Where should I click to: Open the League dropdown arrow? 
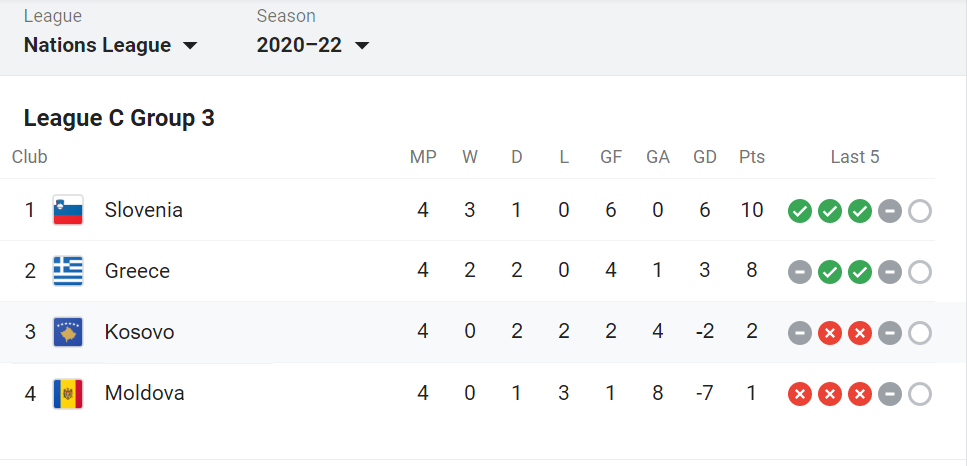(190, 46)
